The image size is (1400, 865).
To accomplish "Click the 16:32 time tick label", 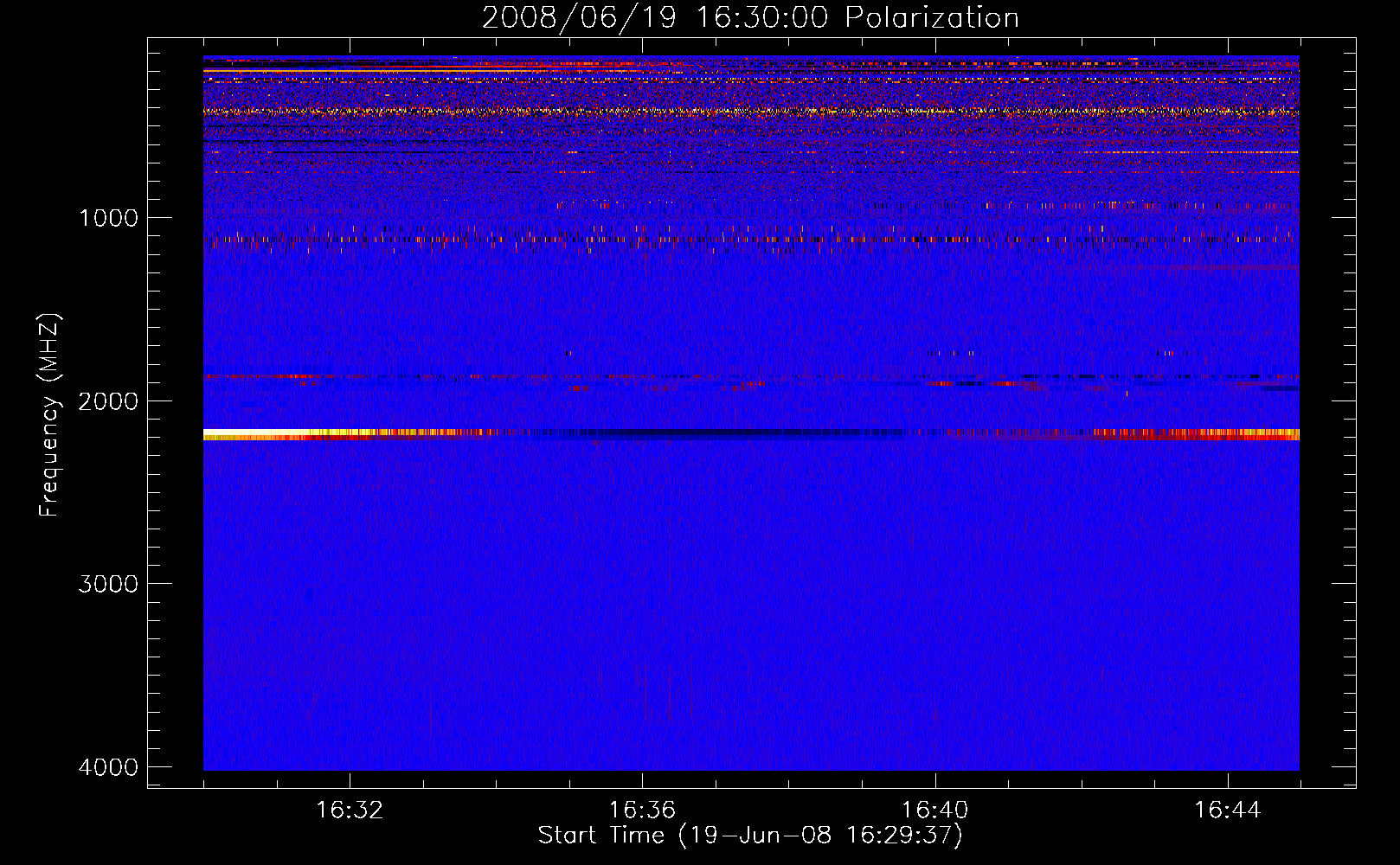I will [x=350, y=811].
